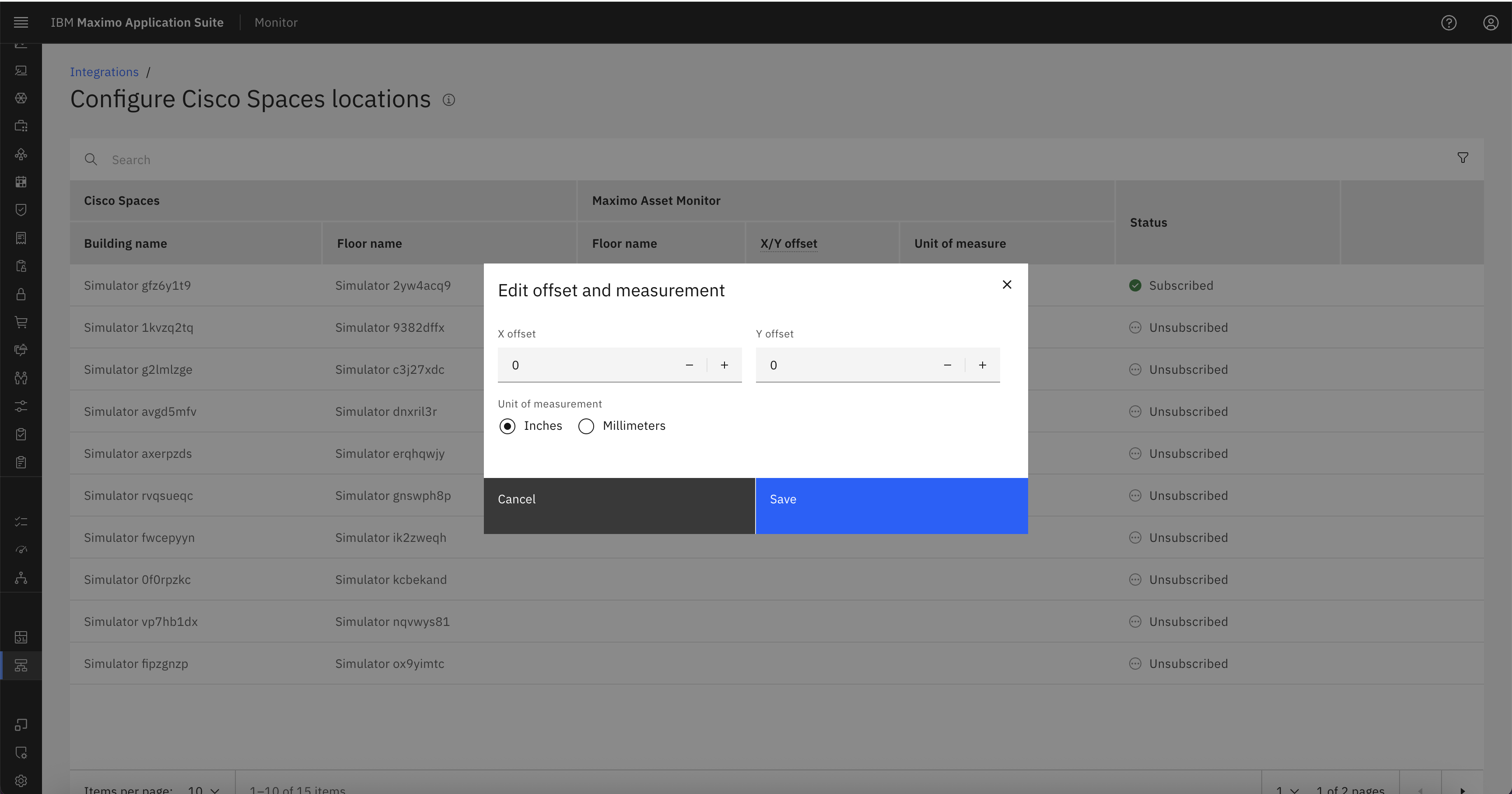Click the dashboard chart sidebar icon
Viewport: 1512px width, 794px height.
tap(21, 637)
